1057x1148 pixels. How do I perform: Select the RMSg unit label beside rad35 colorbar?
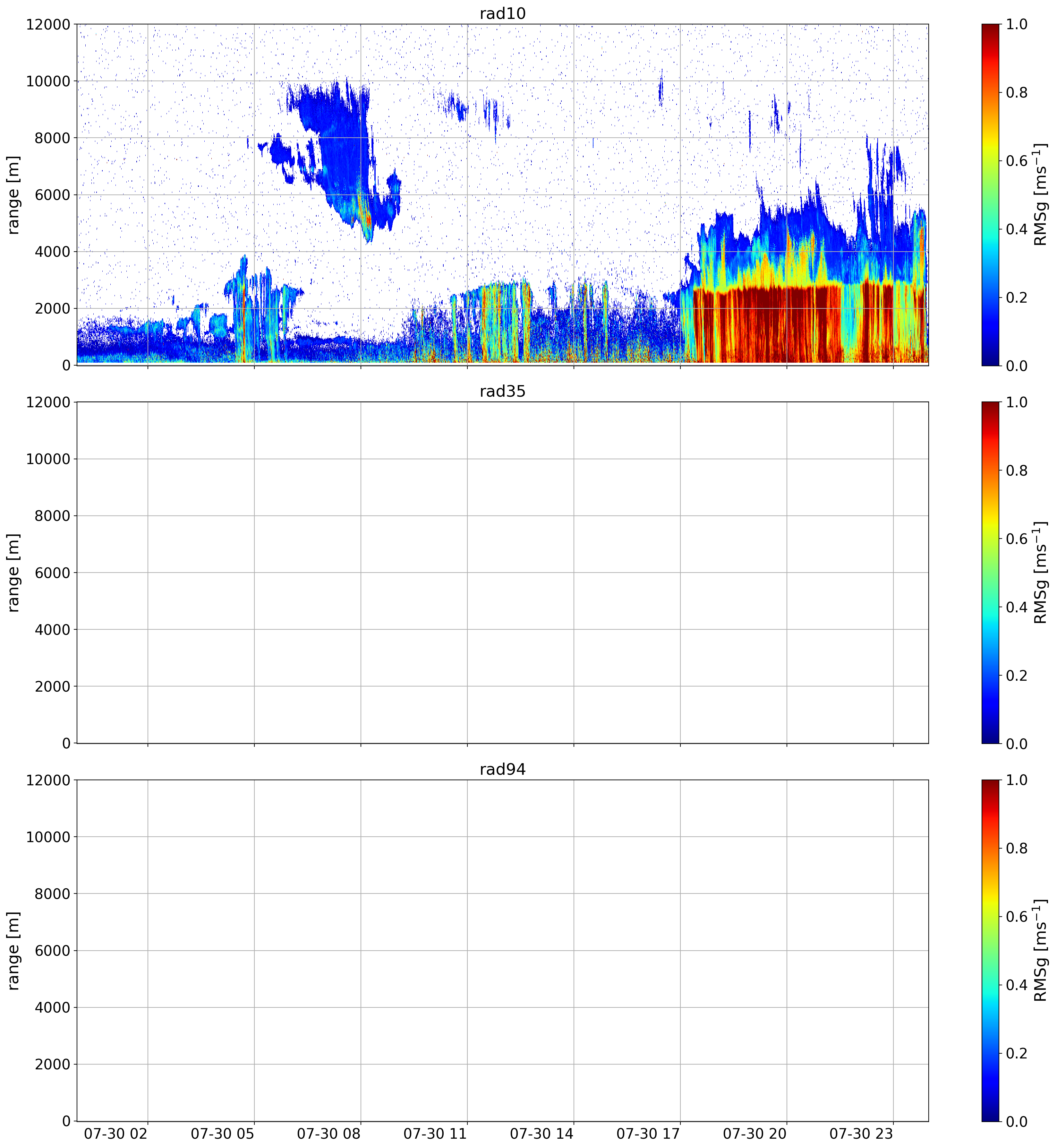[x=1041, y=573]
